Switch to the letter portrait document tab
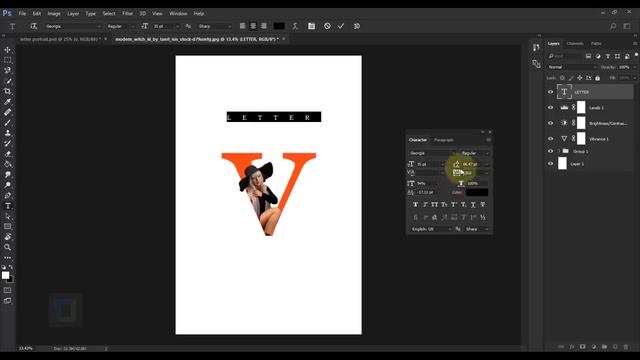 coord(60,39)
